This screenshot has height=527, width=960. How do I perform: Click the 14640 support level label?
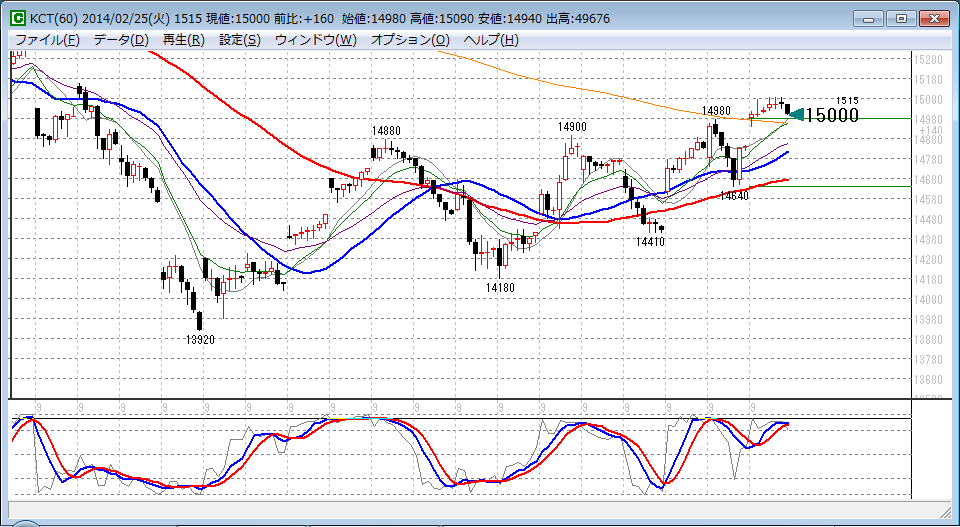(734, 197)
